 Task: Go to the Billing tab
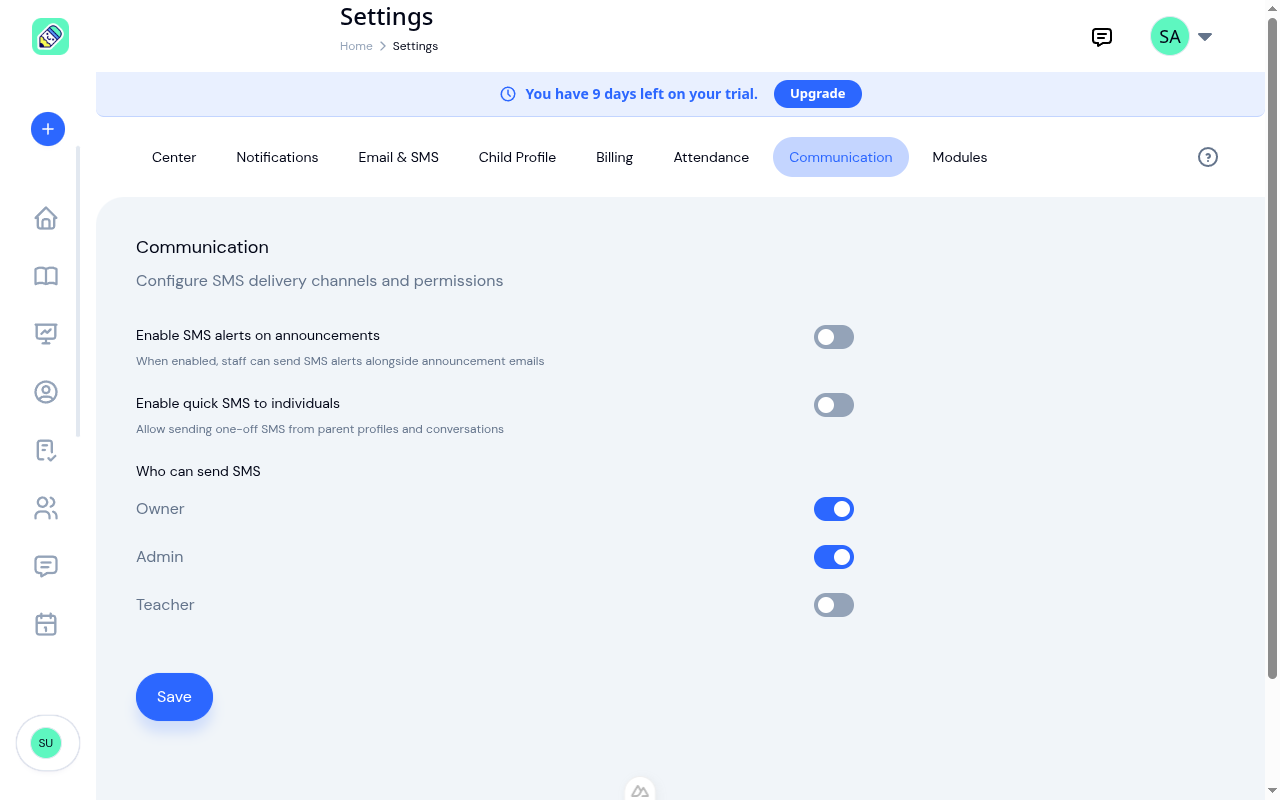[x=614, y=157]
